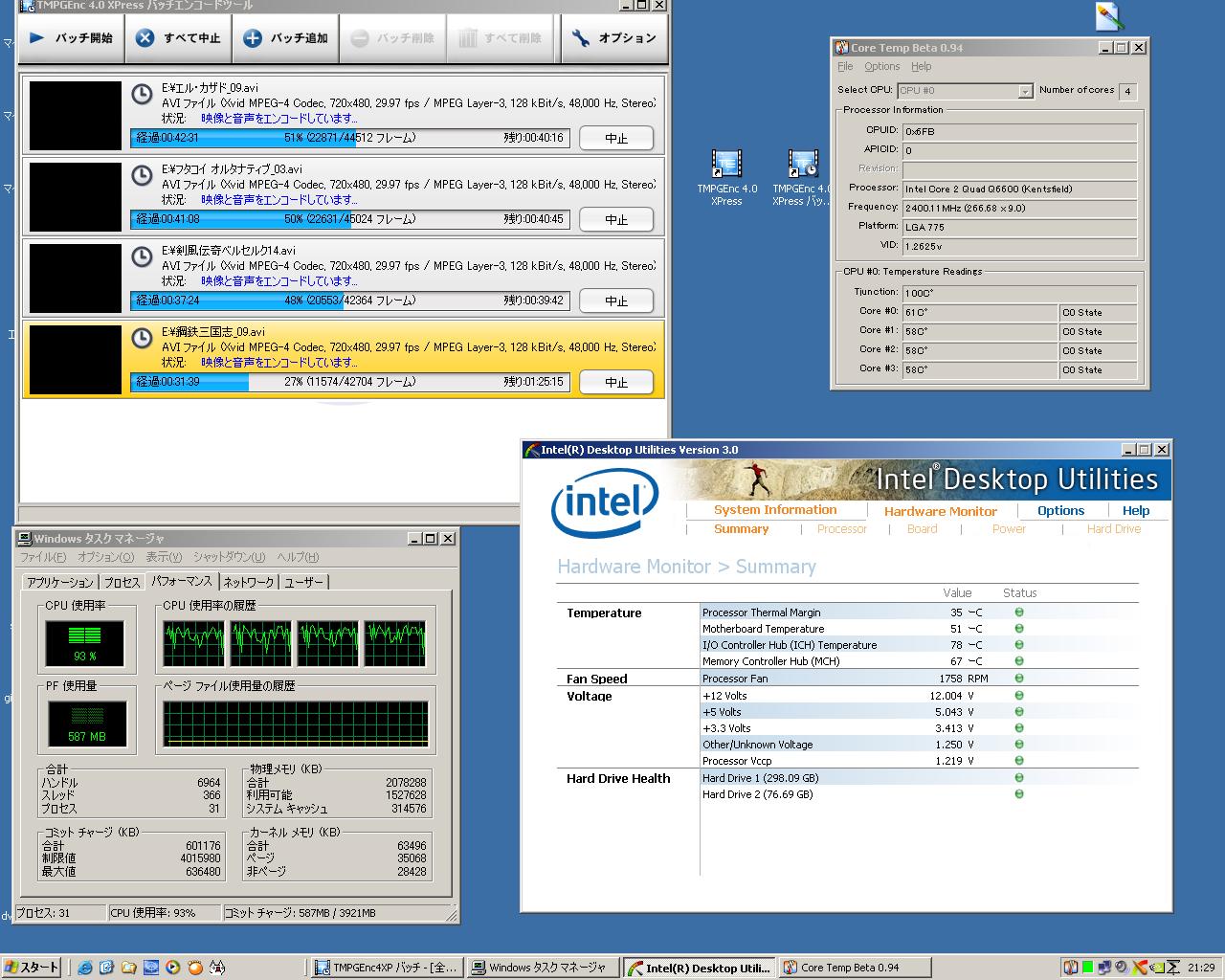Screen dimensions: 1225x980
Task: Open Summary sub-tab in Intel Desktop Utilities
Action: 741,529
